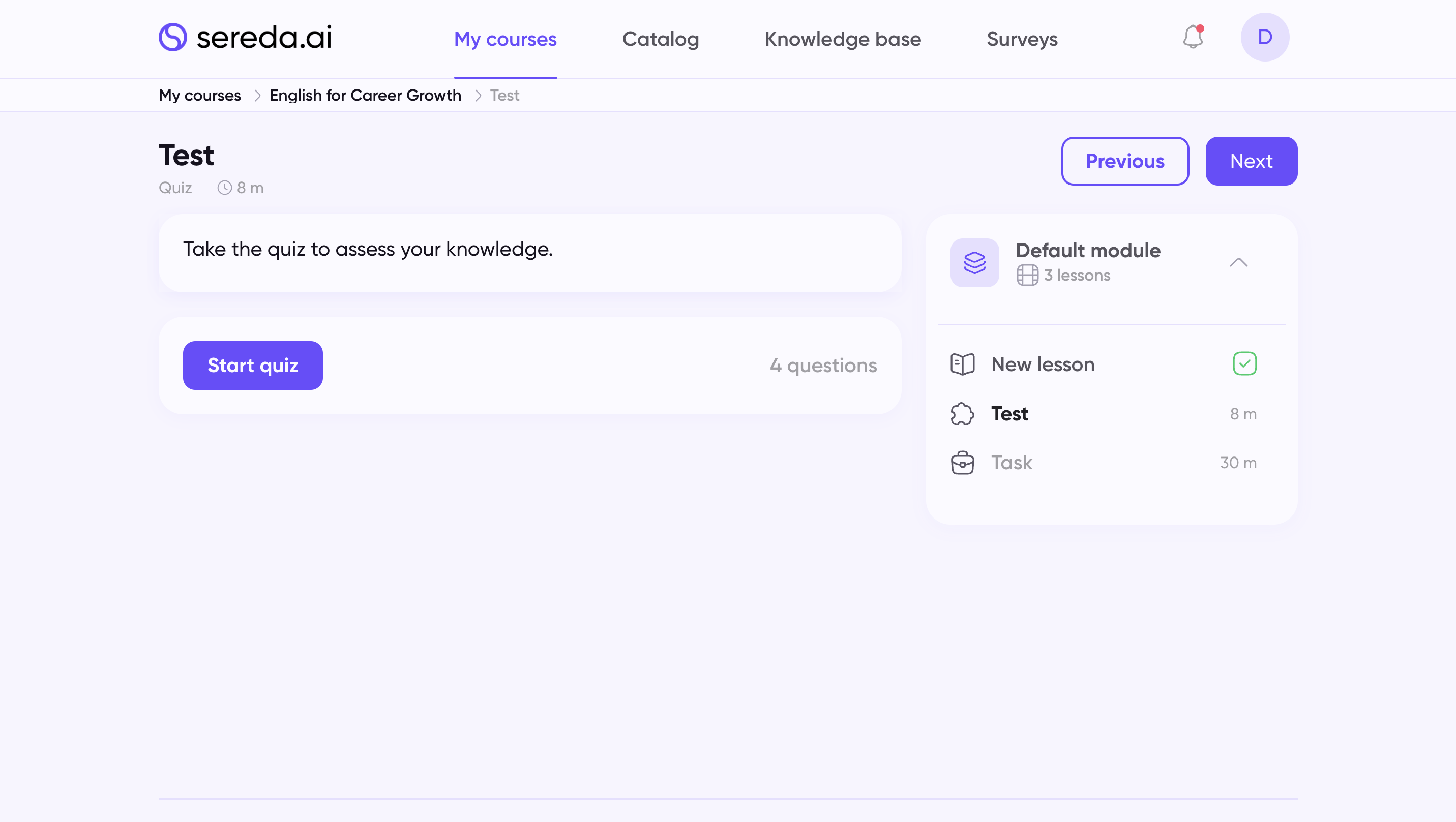The height and width of the screenshot is (822, 1456).
Task: Switch to the Catalog tab
Action: [x=660, y=39]
